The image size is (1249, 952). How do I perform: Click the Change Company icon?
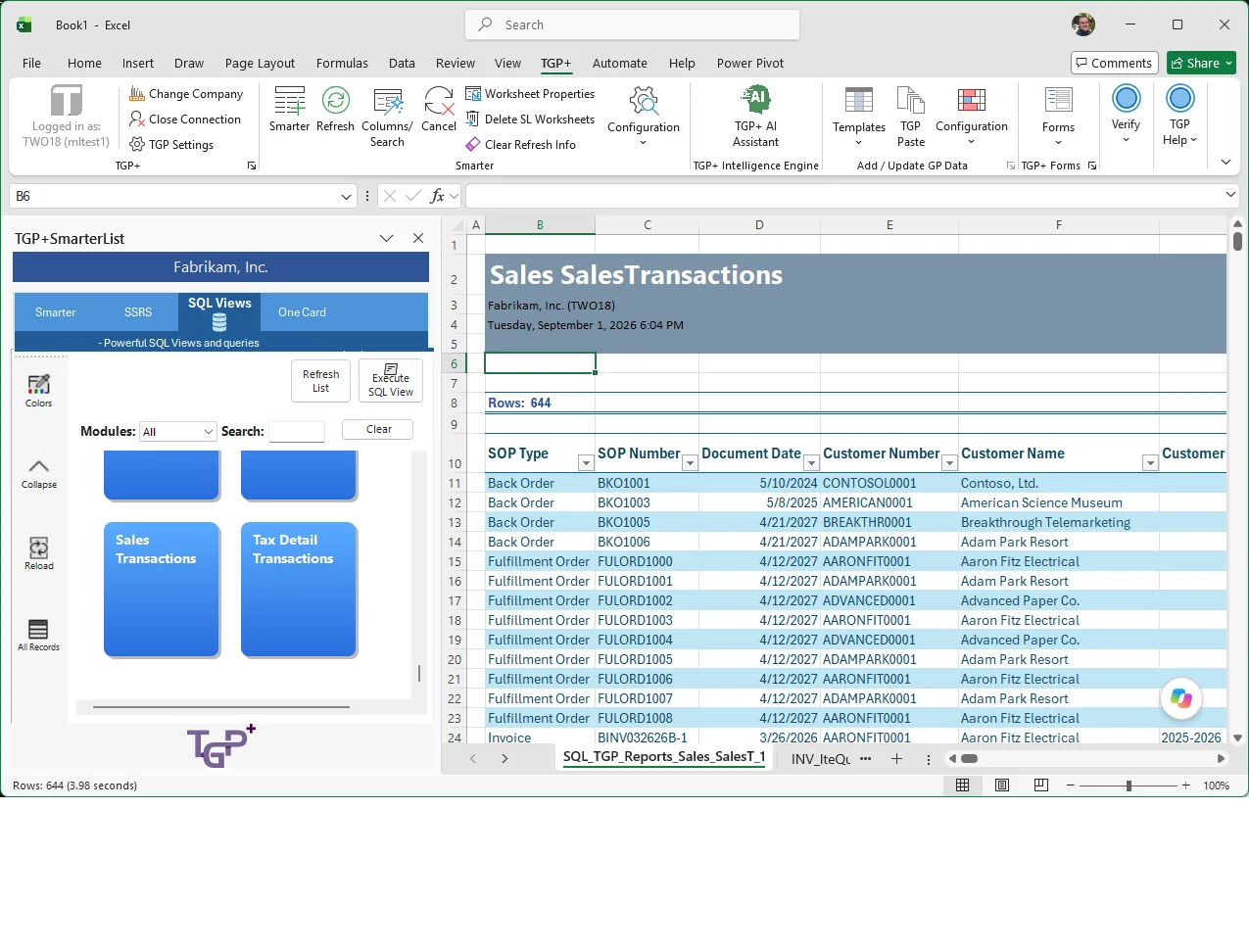pyautogui.click(x=137, y=94)
